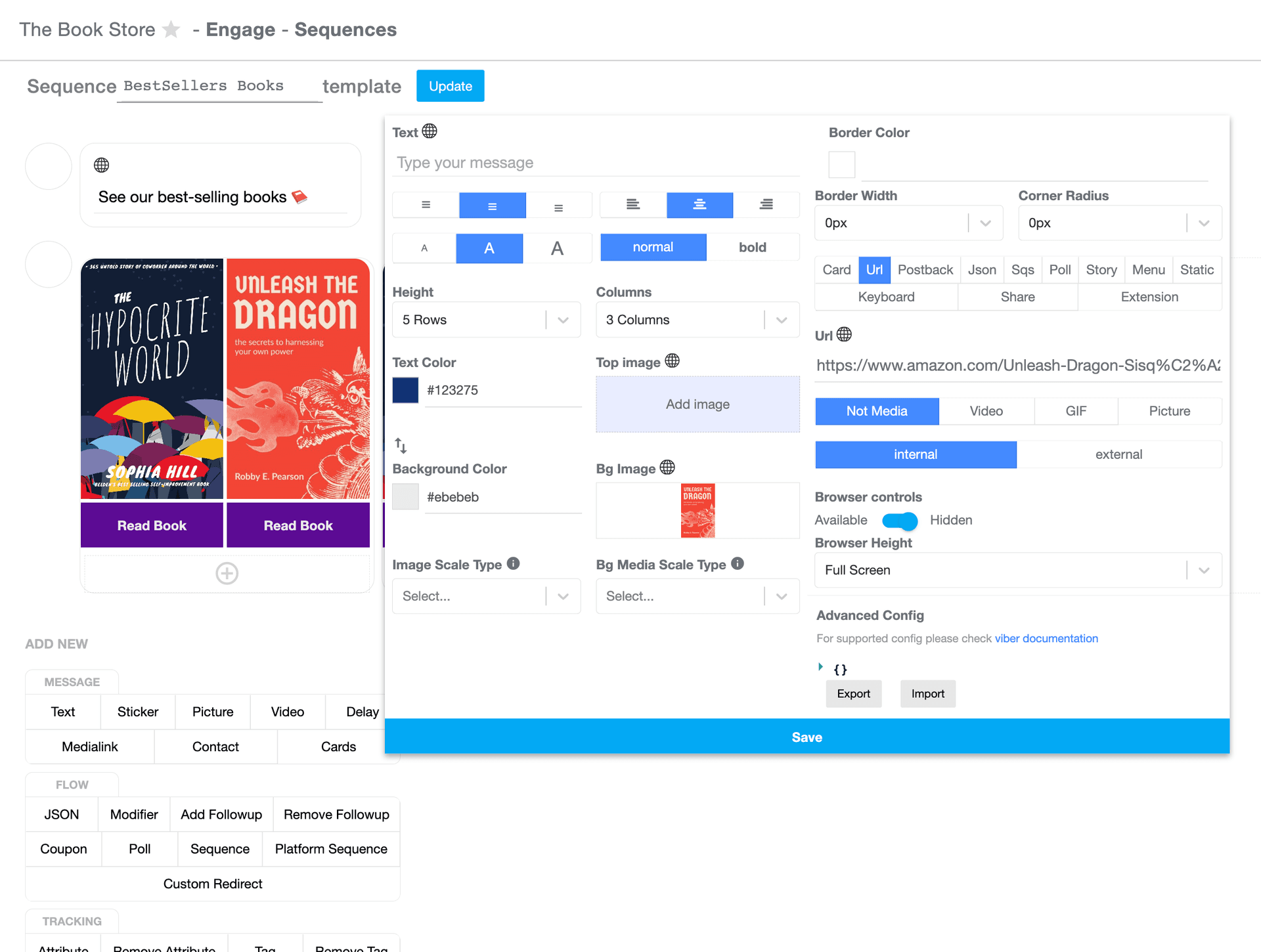1261x952 pixels.
Task: Select the Url tab in action buttons
Action: [x=872, y=270]
